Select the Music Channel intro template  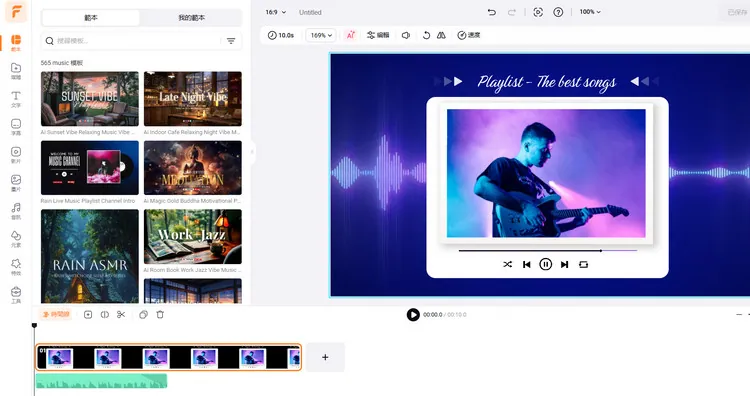pyautogui.click(x=90, y=167)
